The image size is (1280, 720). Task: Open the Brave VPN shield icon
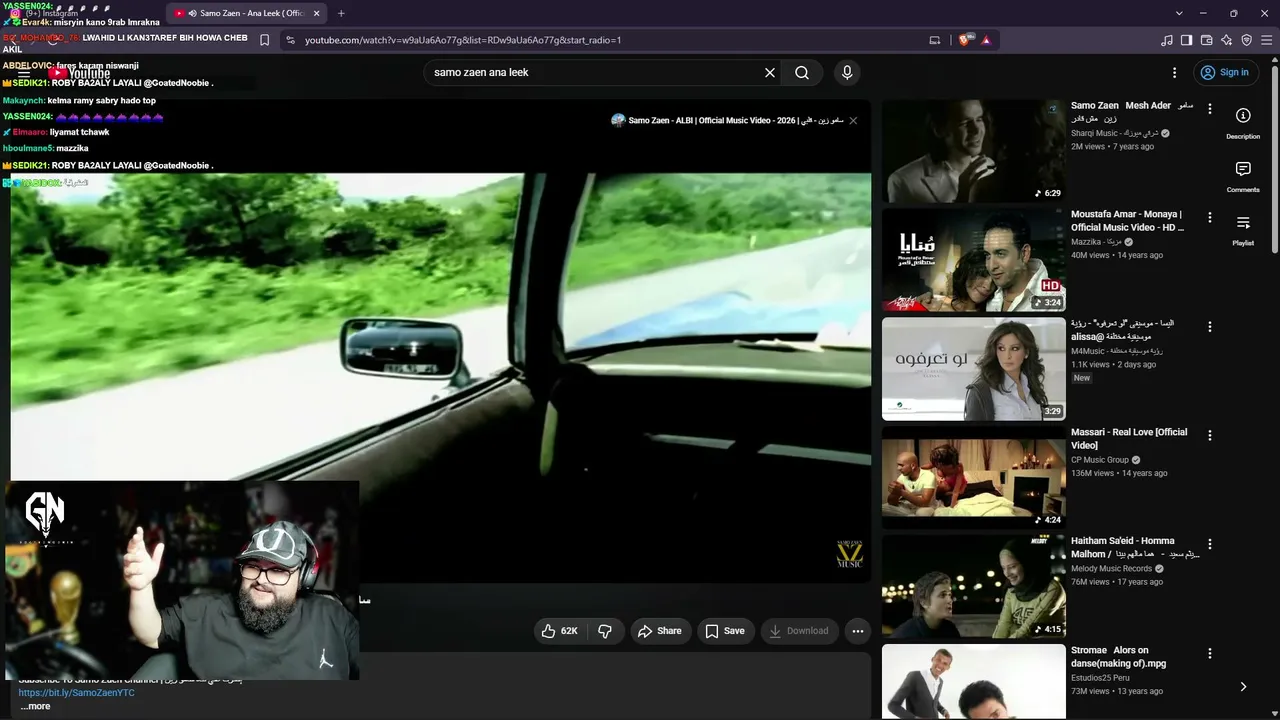[x=1247, y=40]
